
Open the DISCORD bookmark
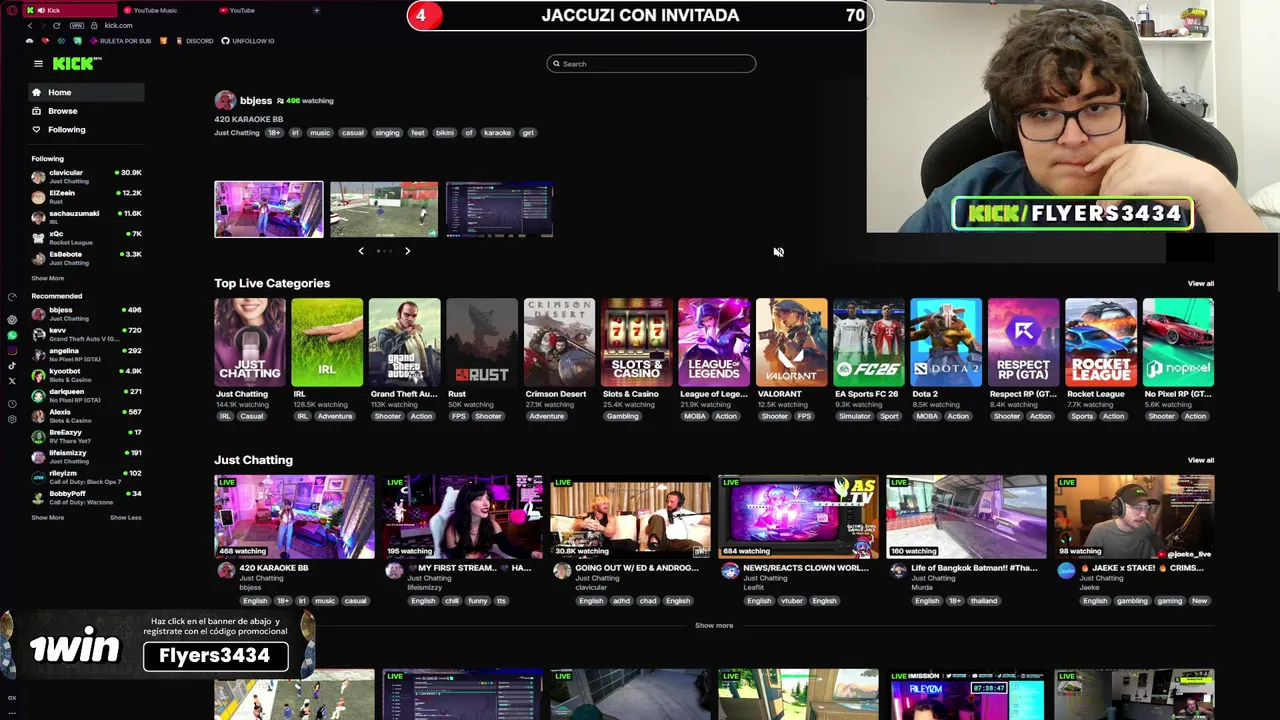[x=194, y=41]
